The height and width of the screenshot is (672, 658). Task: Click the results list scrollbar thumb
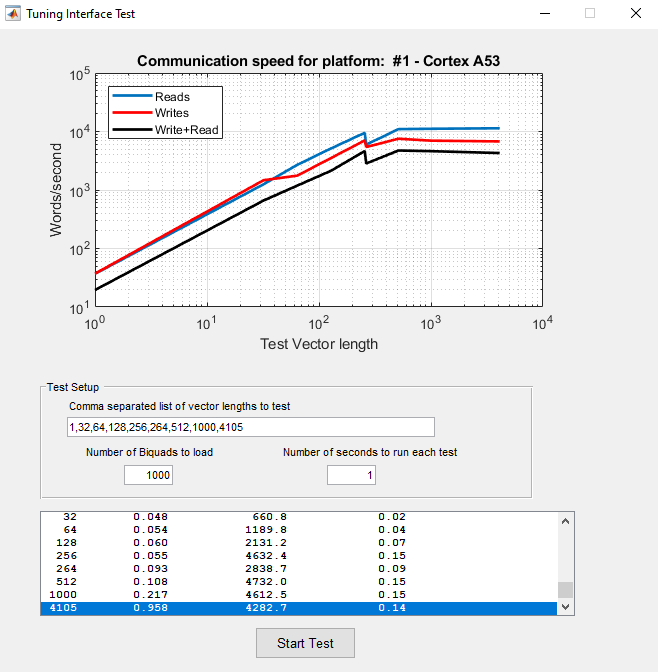566,590
